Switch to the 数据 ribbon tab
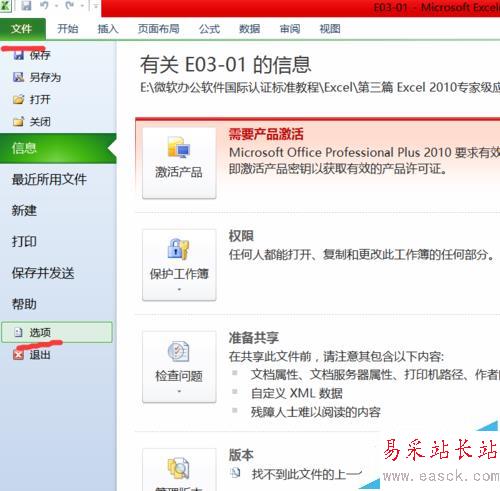 pyautogui.click(x=249, y=29)
